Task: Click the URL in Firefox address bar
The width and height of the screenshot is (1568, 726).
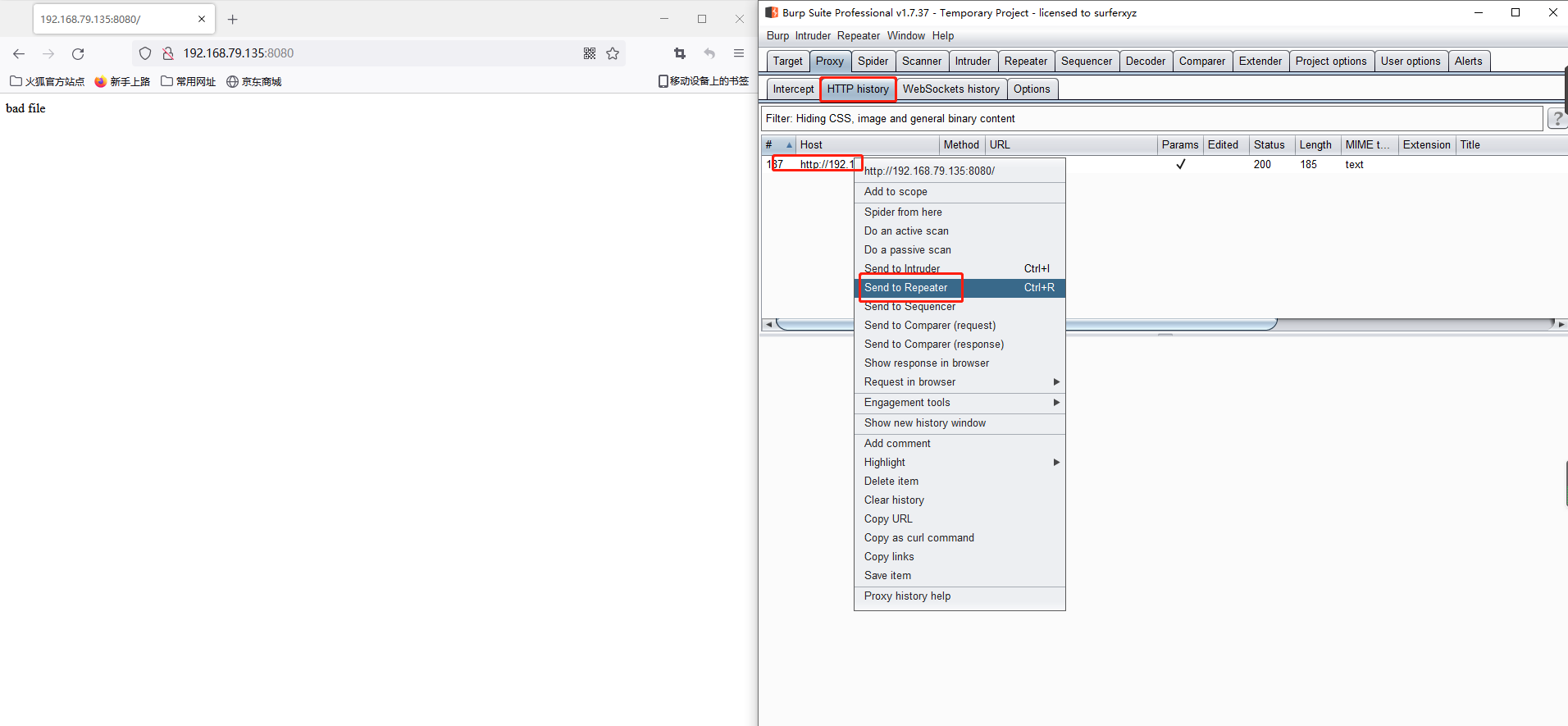Action: tap(239, 53)
